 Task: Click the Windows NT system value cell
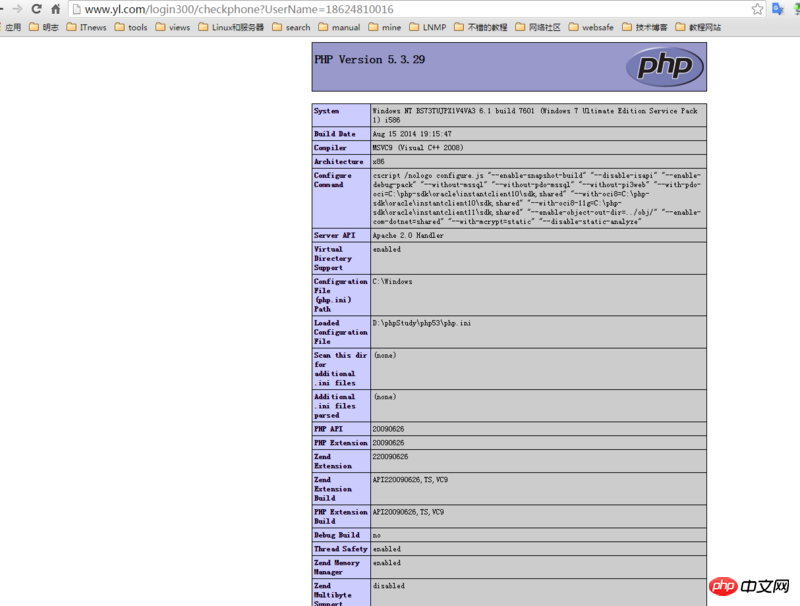538,115
